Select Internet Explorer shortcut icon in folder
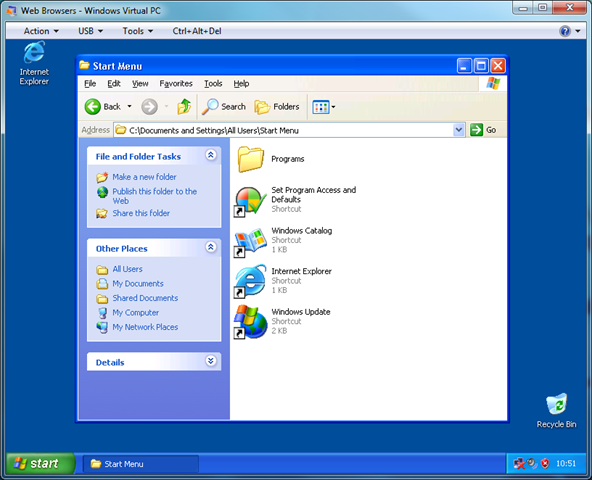Screen dimensions: 592x480 coord(250,281)
